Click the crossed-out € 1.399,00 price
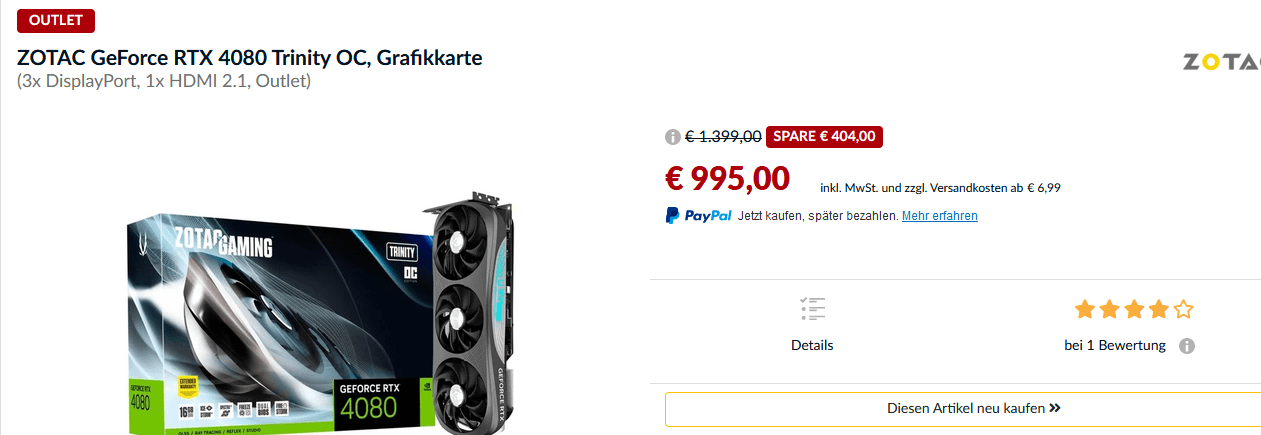 tap(723, 137)
